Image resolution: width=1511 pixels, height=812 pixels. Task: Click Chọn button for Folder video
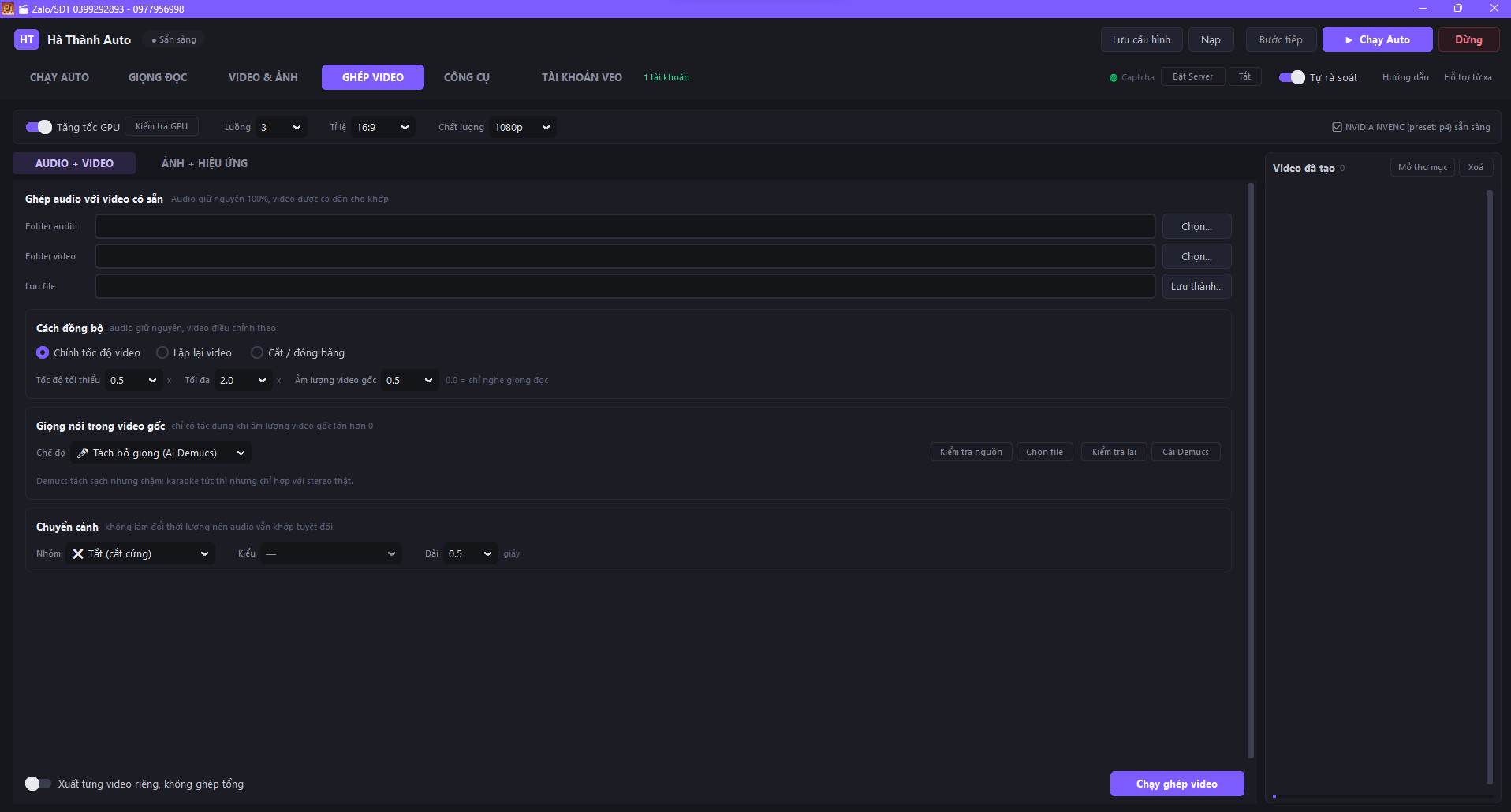(x=1196, y=256)
